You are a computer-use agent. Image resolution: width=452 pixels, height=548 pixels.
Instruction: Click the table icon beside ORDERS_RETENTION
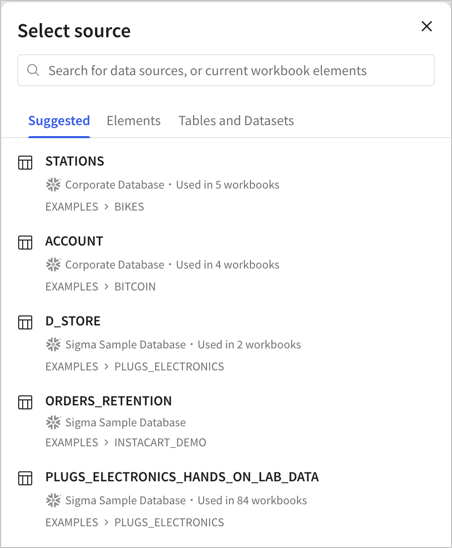[25, 402]
